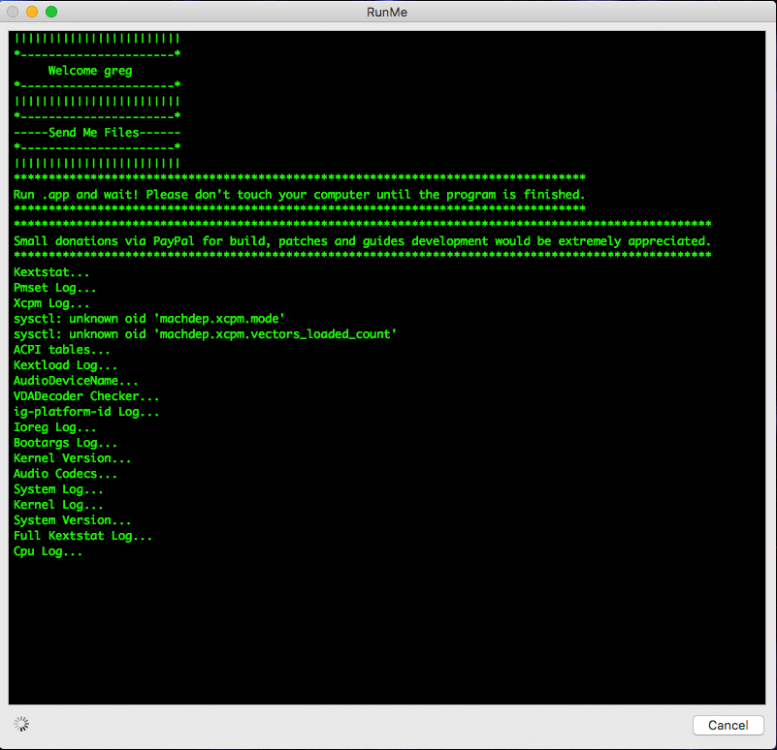Select the 'Kernel Version...' line
Viewport: 777px width, 750px height.
[x=72, y=458]
